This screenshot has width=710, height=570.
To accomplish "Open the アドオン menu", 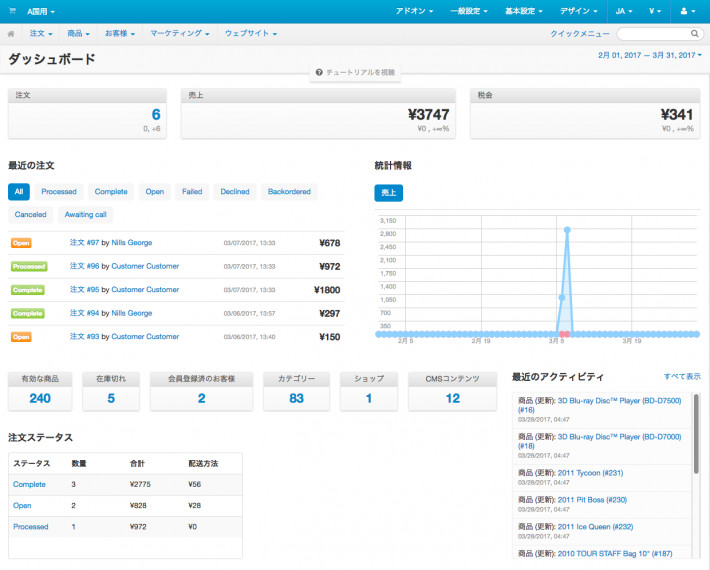I will (412, 10).
